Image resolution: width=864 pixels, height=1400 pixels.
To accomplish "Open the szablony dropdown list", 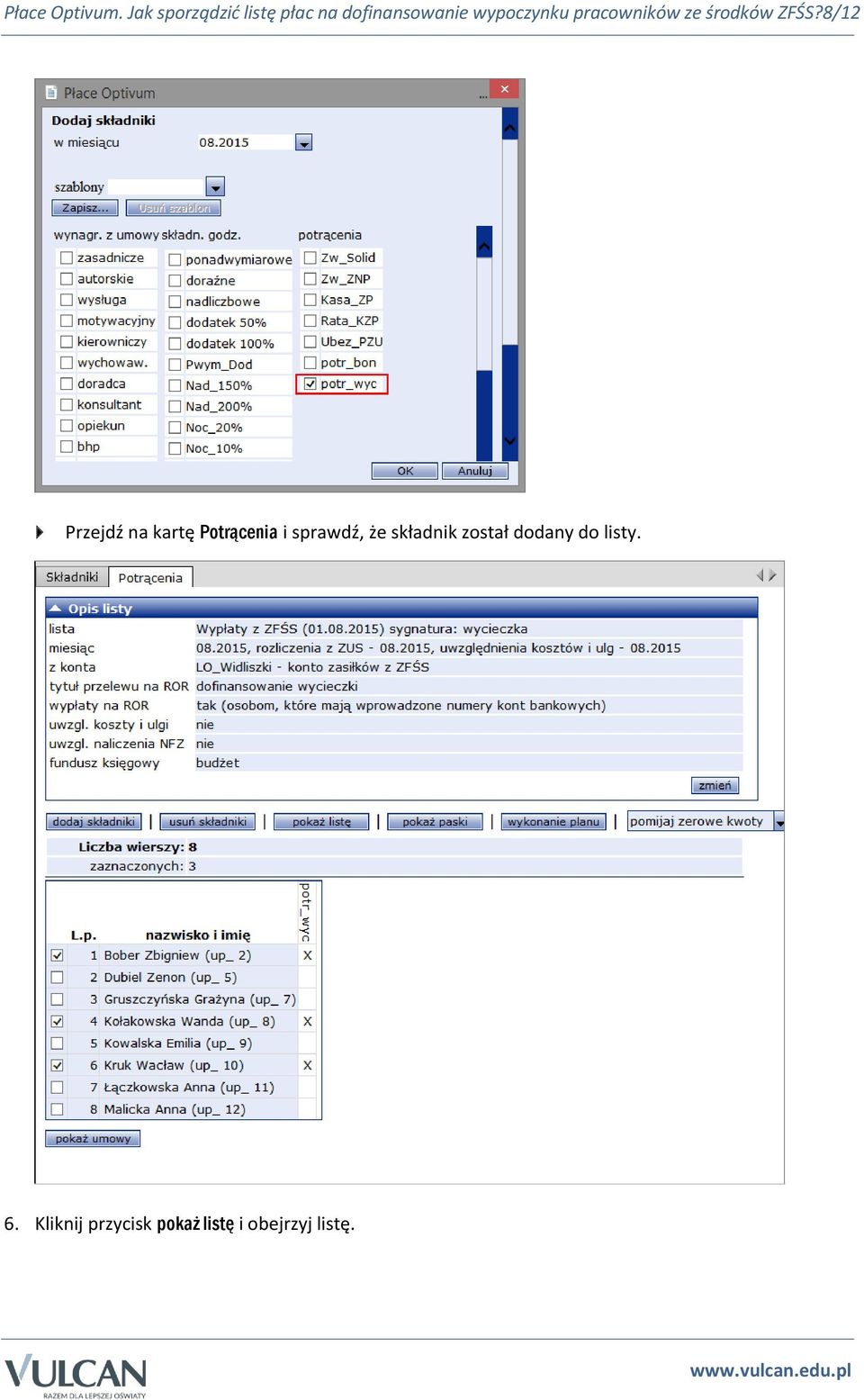I will tap(215, 186).
